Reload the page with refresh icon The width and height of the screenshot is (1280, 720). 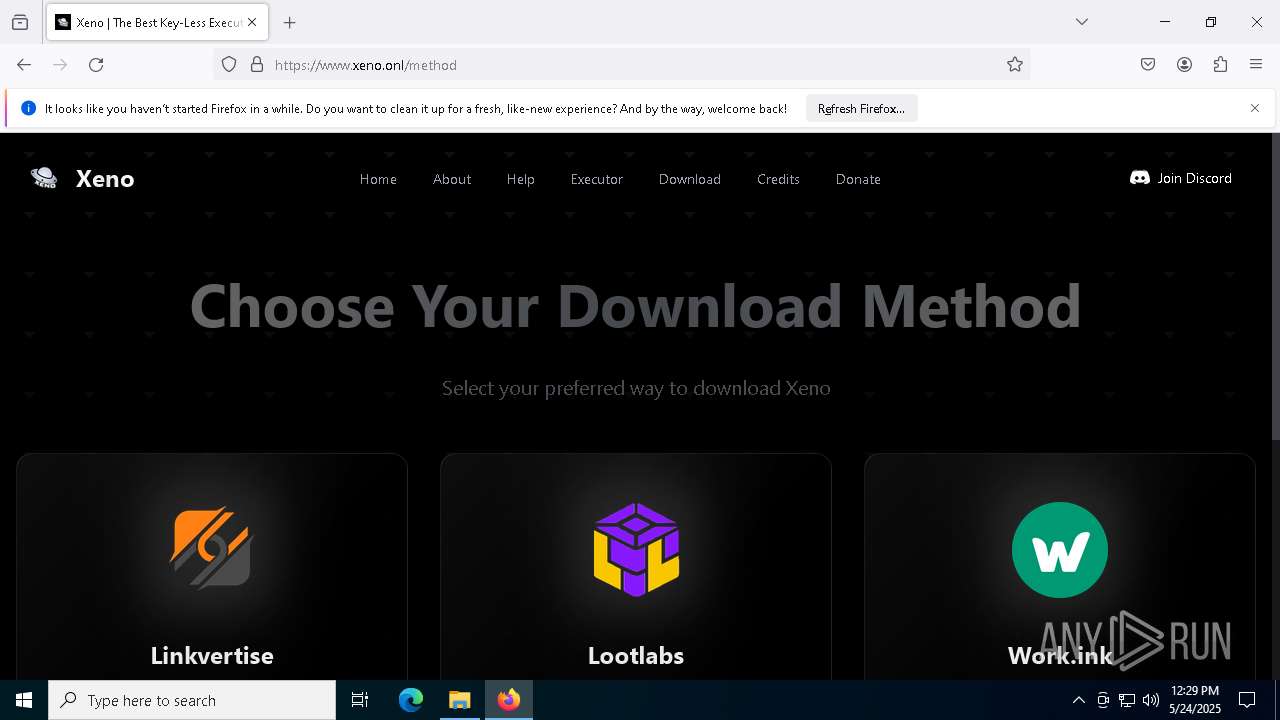(96, 65)
